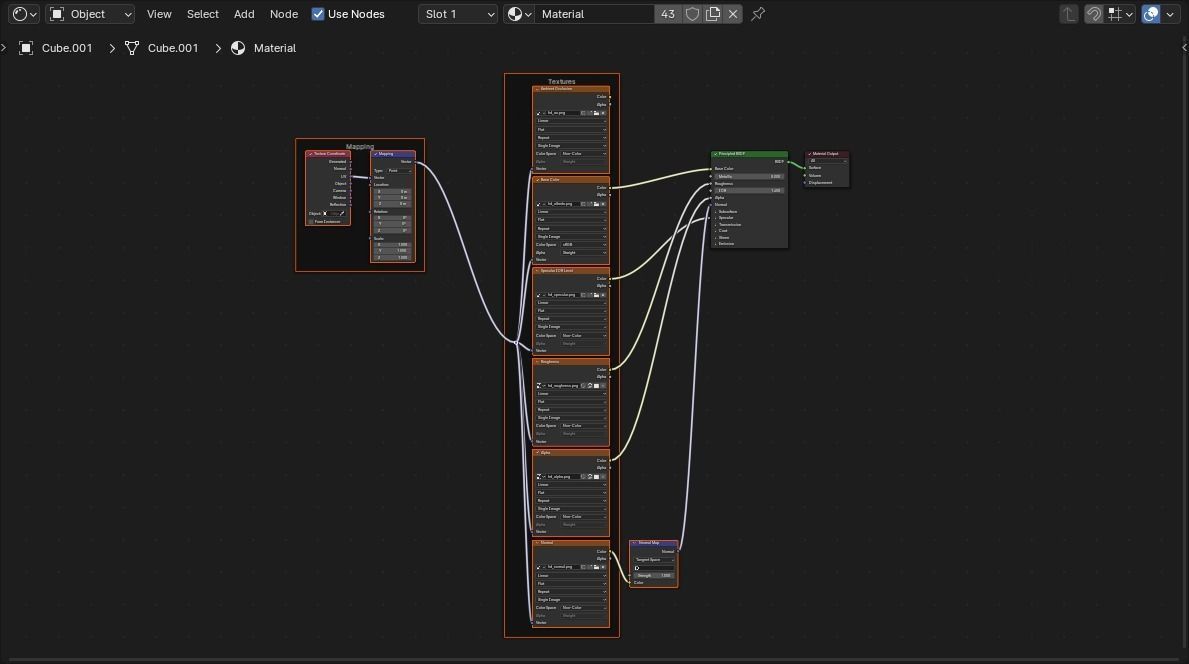Toggle the overlays button in the header
The height and width of the screenshot is (664, 1189).
1150,14
